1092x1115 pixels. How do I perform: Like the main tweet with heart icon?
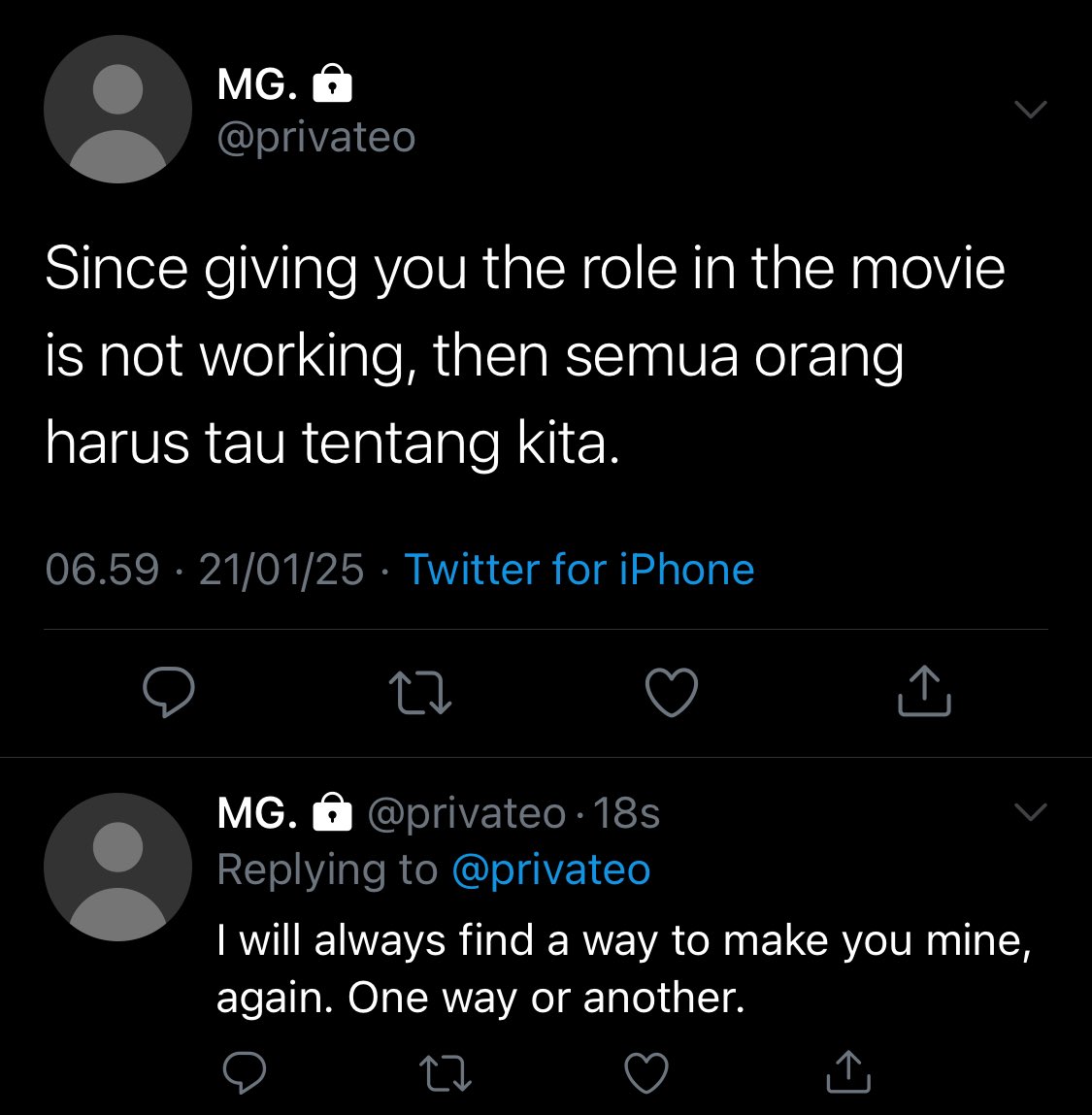[x=672, y=692]
